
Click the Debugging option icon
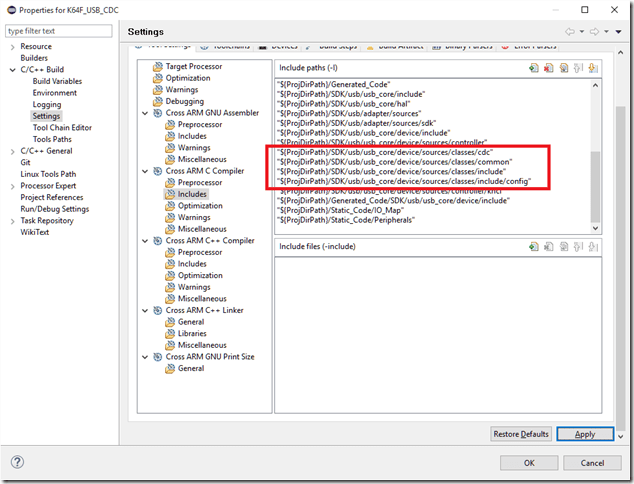click(158, 101)
